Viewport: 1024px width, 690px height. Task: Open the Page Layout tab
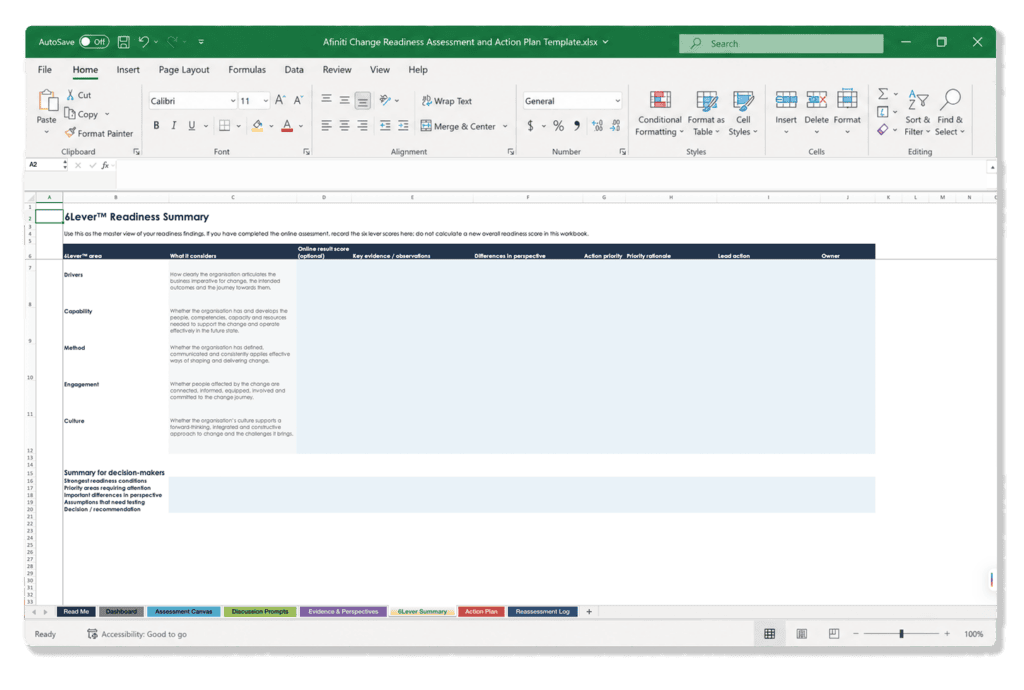coord(184,69)
